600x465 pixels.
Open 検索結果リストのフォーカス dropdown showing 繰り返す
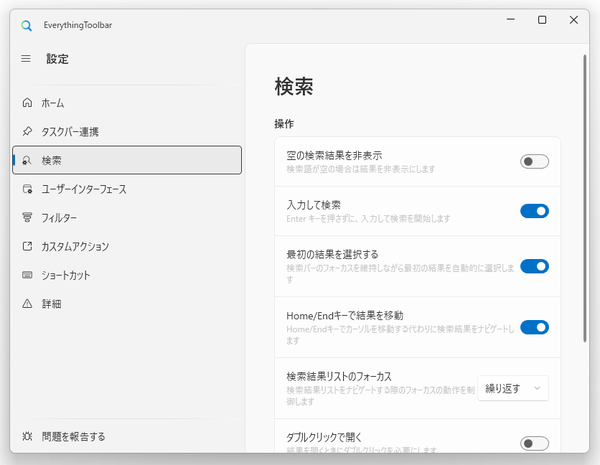pyautogui.click(x=513, y=388)
